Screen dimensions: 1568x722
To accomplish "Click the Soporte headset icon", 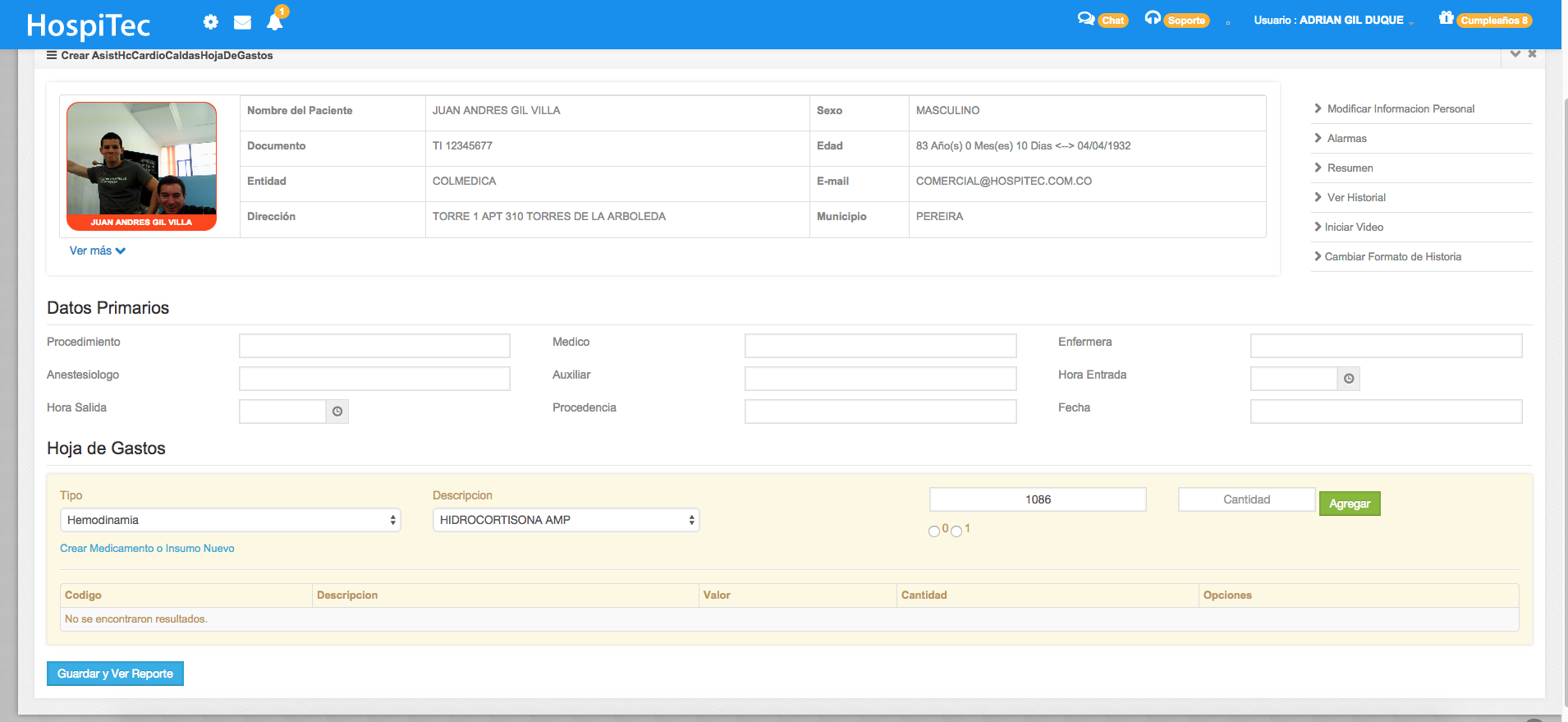I will [x=1153, y=18].
